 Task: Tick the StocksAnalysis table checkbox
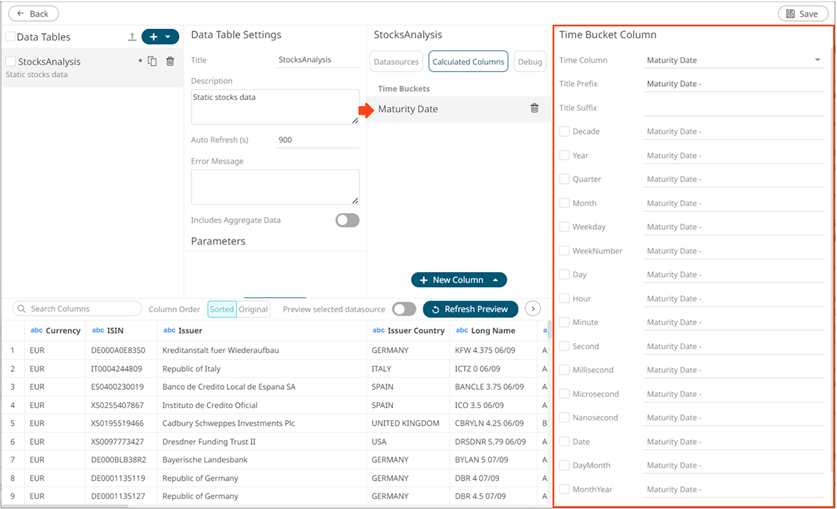(10, 61)
